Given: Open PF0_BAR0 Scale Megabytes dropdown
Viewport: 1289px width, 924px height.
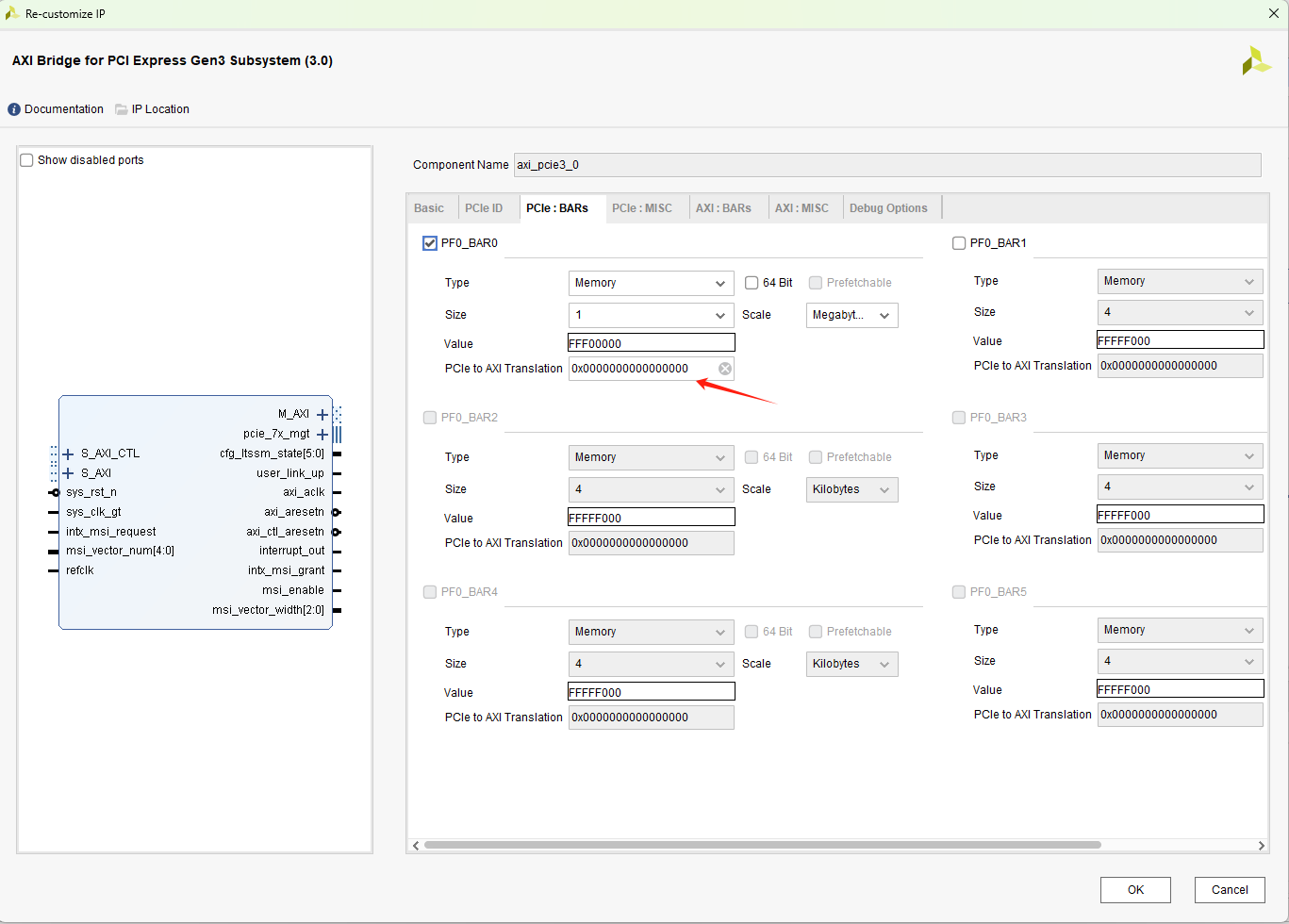Looking at the screenshot, I should coord(851,315).
